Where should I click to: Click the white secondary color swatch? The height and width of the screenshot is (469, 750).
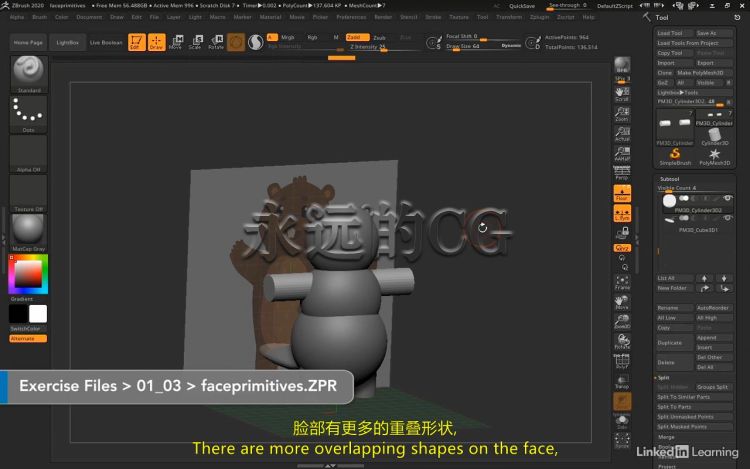click(x=38, y=314)
